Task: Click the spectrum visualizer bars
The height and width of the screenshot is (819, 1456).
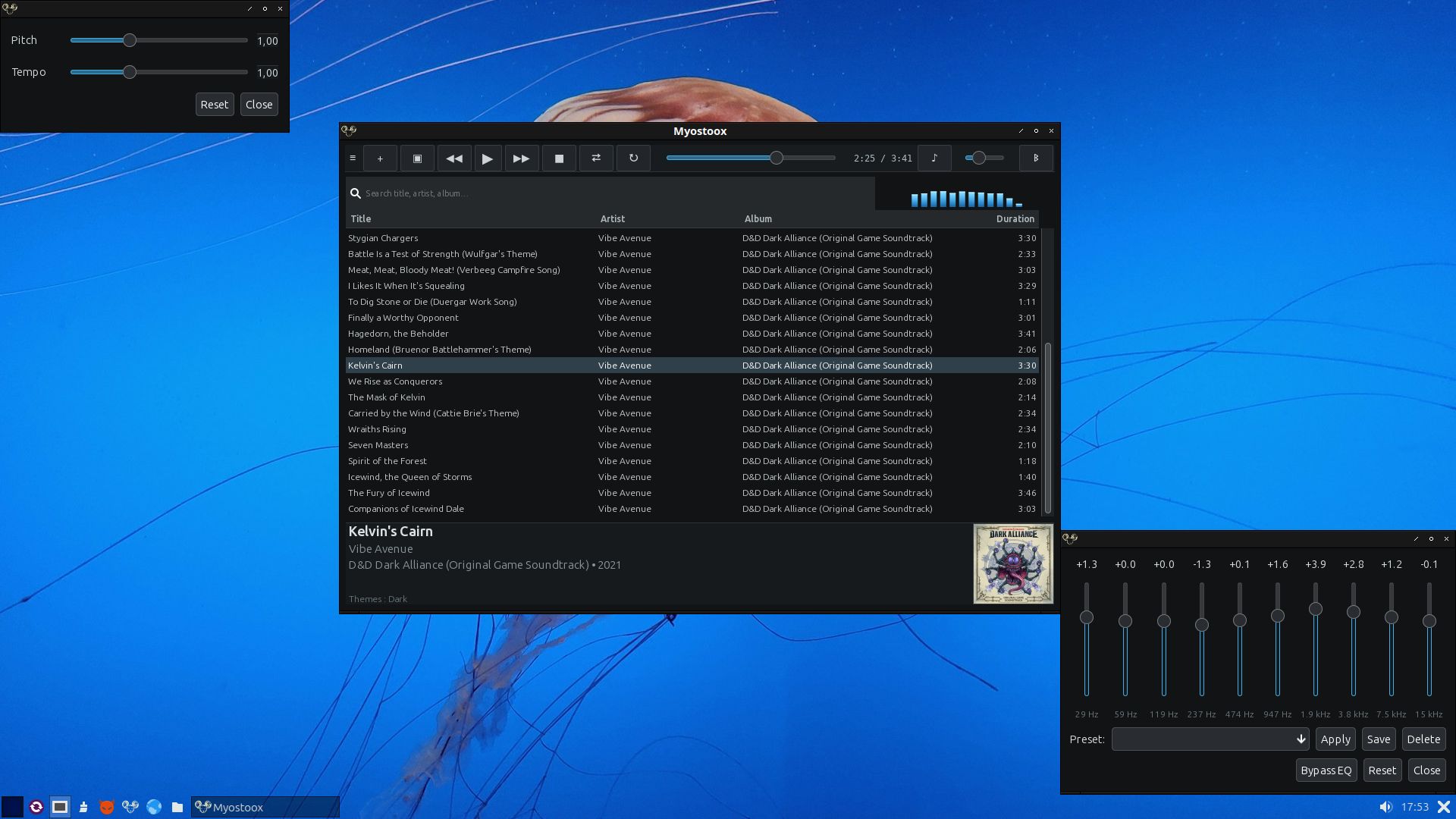Action: click(966, 199)
